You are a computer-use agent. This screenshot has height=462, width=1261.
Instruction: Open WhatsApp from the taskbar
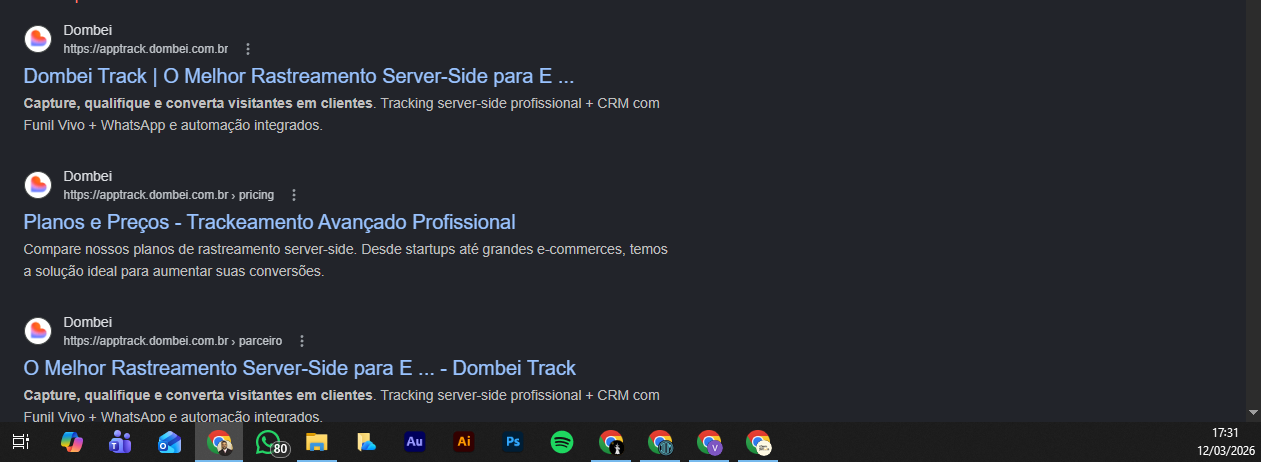coord(268,442)
